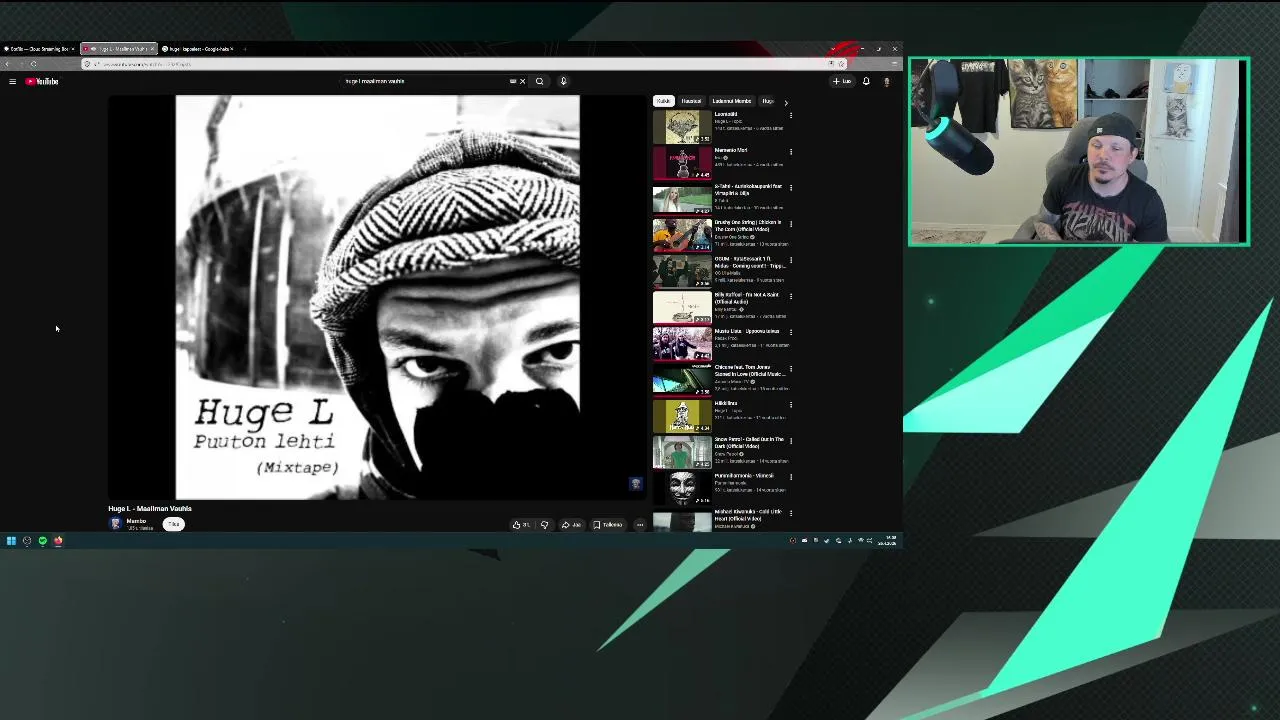The height and width of the screenshot is (720, 1280).
Task: Start voice search with the microphone icon
Action: (563, 81)
